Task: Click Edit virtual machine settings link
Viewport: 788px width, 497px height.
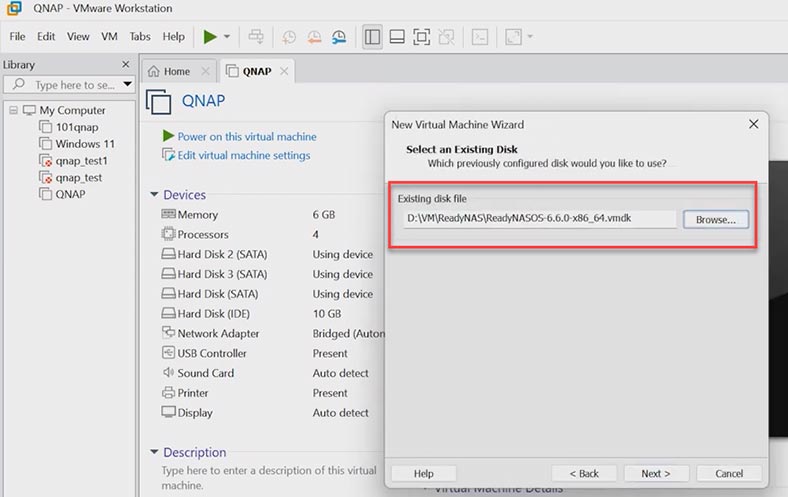Action: 244,155
